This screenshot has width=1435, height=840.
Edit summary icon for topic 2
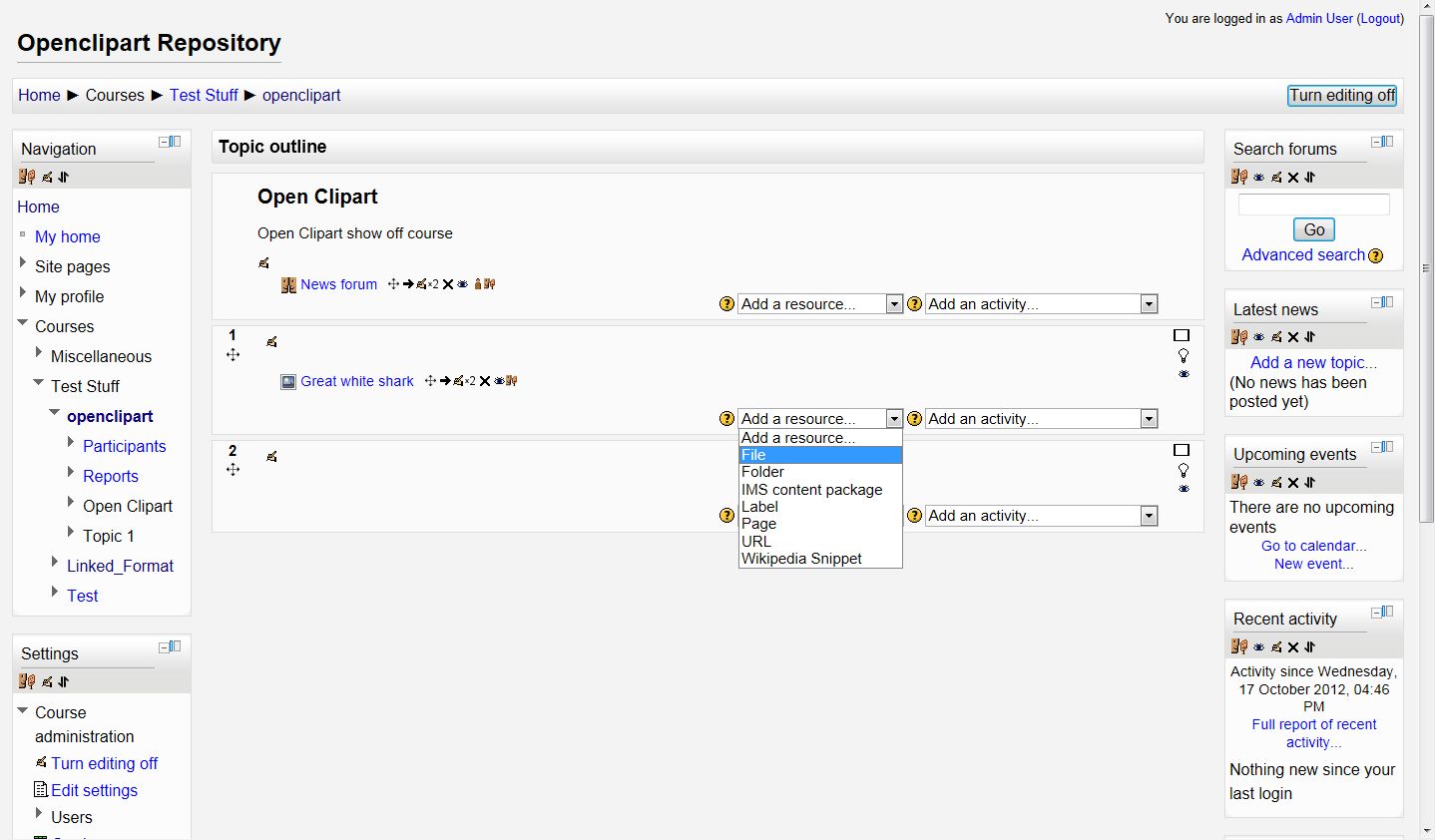pos(271,456)
